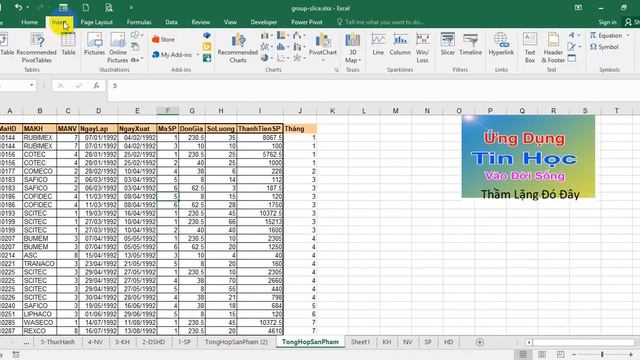This screenshot has width=640, height=360.
Task: Switch to Normal view in status bar
Action: click(523, 354)
